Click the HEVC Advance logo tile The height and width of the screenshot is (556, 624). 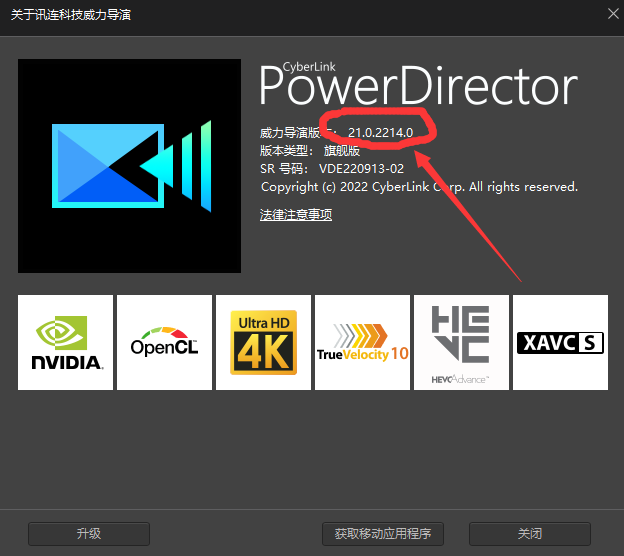pyautogui.click(x=461, y=342)
